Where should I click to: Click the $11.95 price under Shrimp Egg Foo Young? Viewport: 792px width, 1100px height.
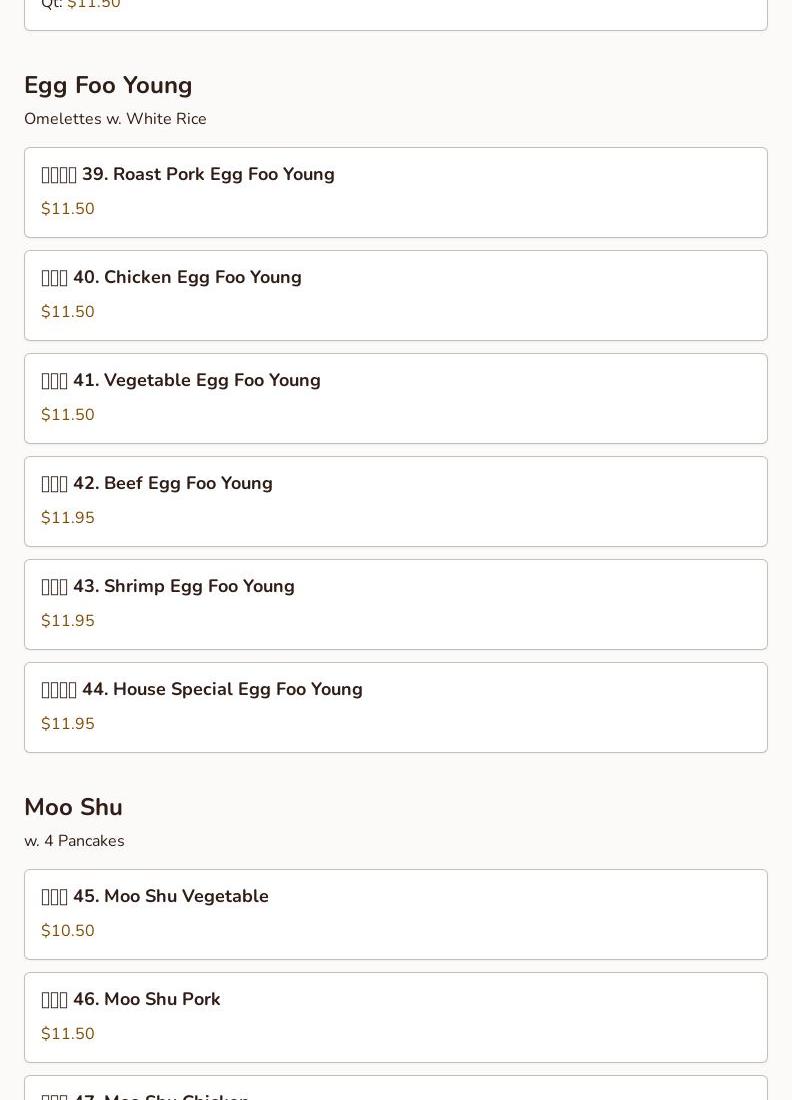(68, 621)
